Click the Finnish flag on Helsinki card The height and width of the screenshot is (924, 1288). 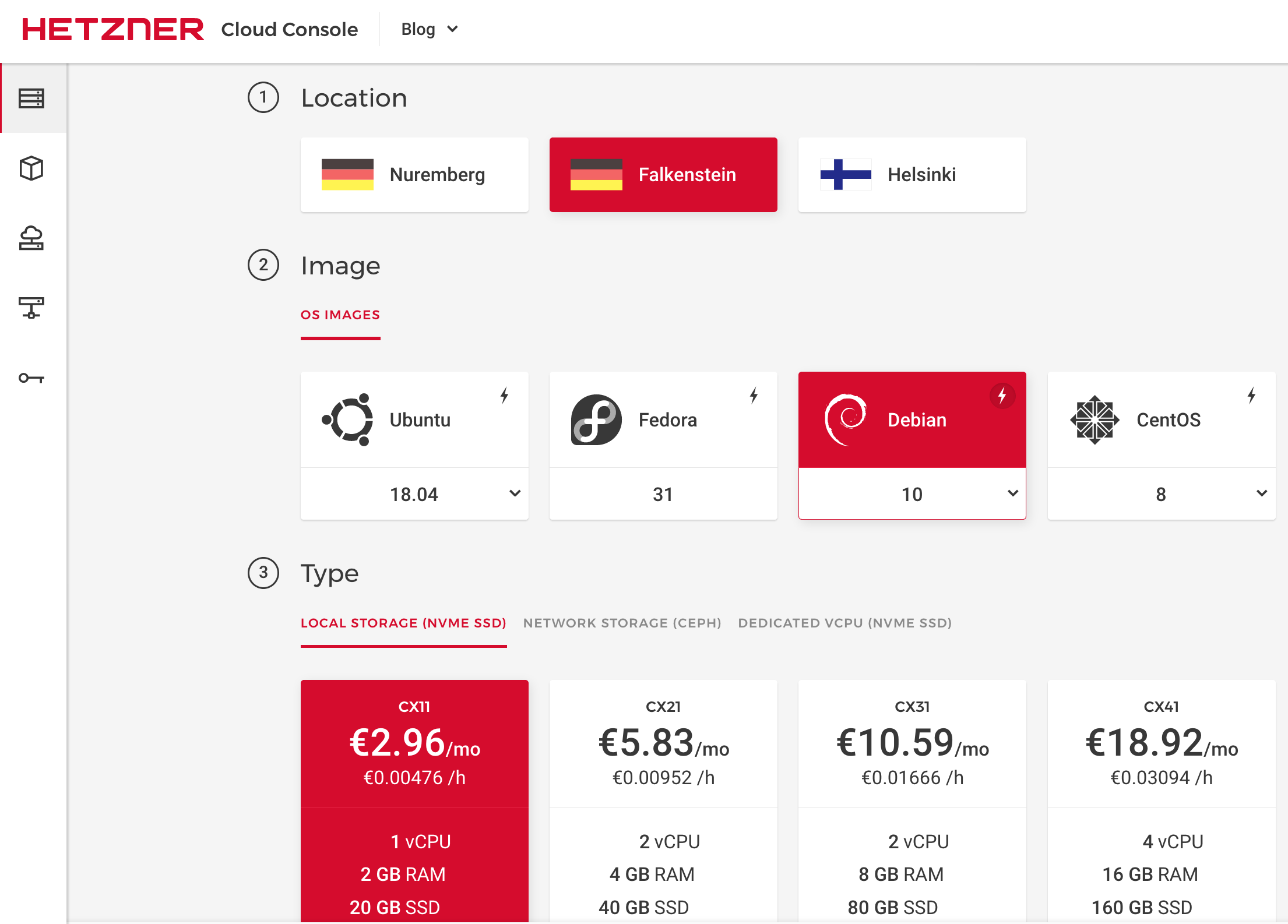point(846,174)
